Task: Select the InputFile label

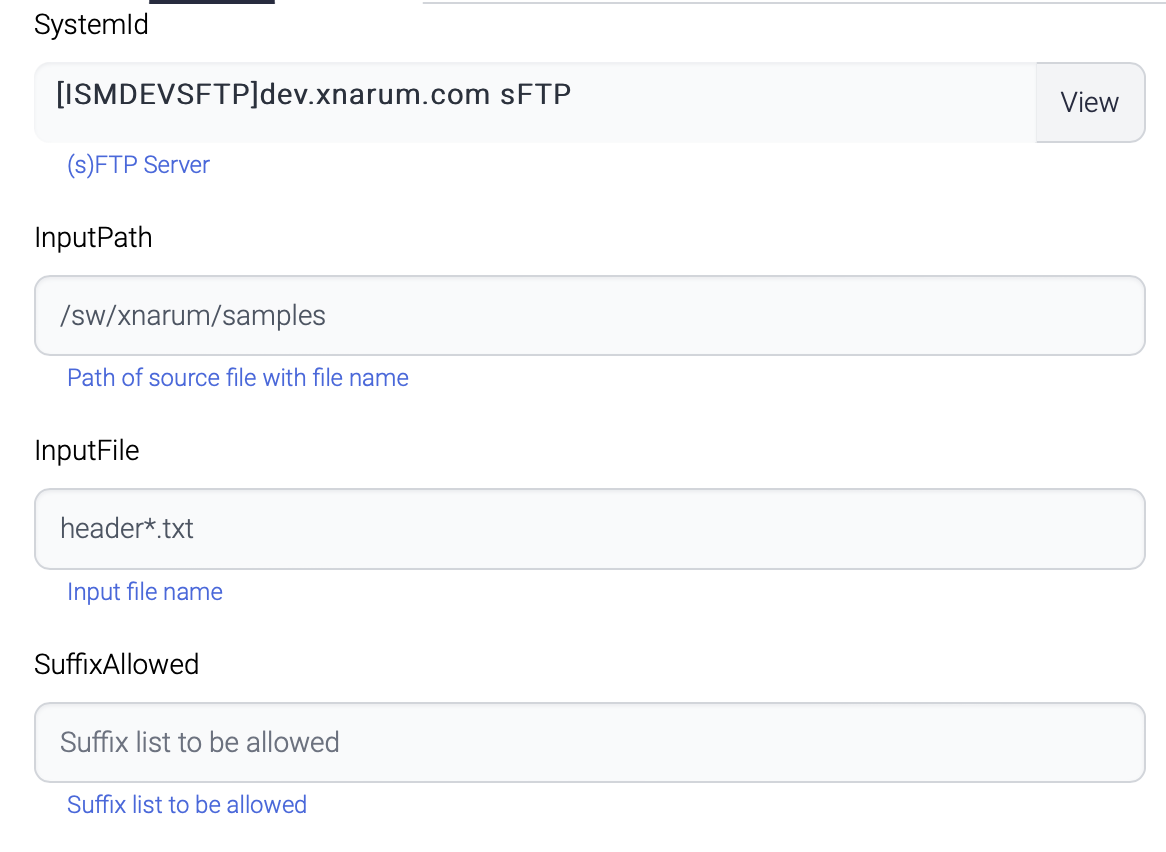Action: pos(87,451)
